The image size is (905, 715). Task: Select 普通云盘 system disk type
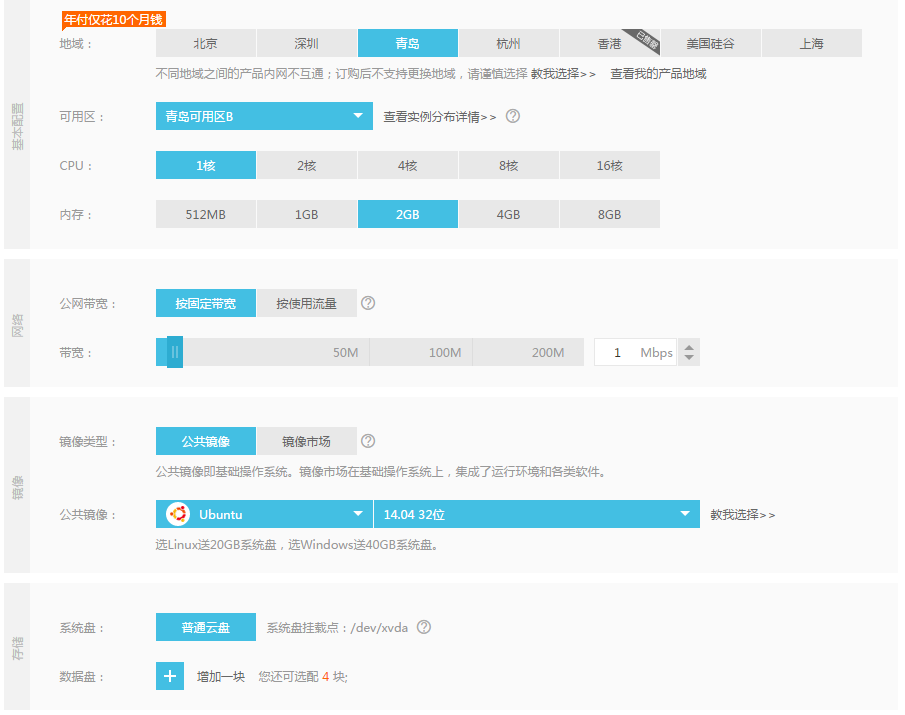click(x=206, y=628)
